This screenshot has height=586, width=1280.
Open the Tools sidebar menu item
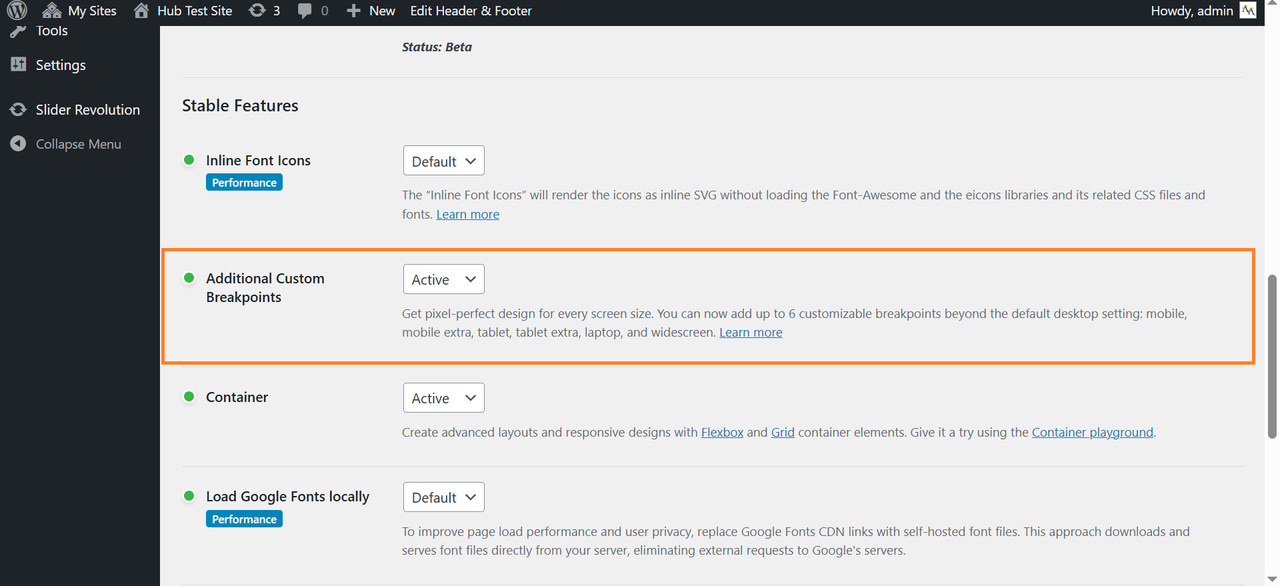tap(52, 32)
